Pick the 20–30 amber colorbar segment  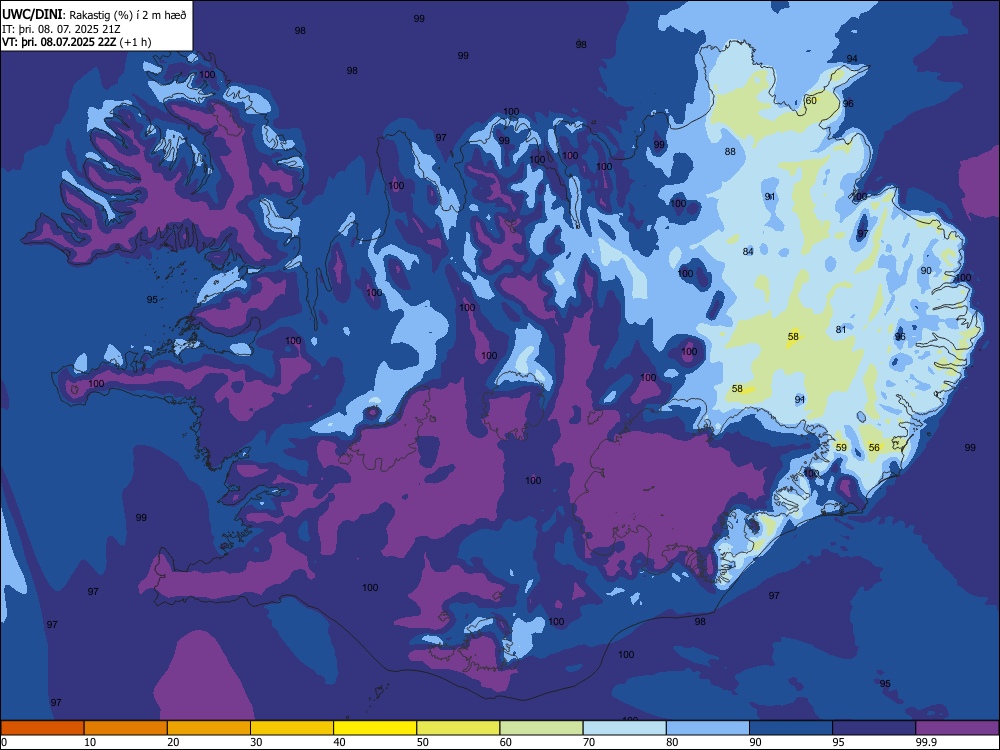click(209, 728)
